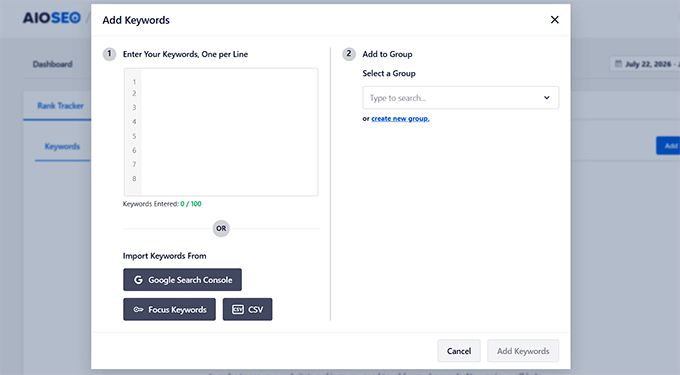Viewport: 680px width, 375px height.
Task: Click the AIOSEO logo
Action: [52, 18]
